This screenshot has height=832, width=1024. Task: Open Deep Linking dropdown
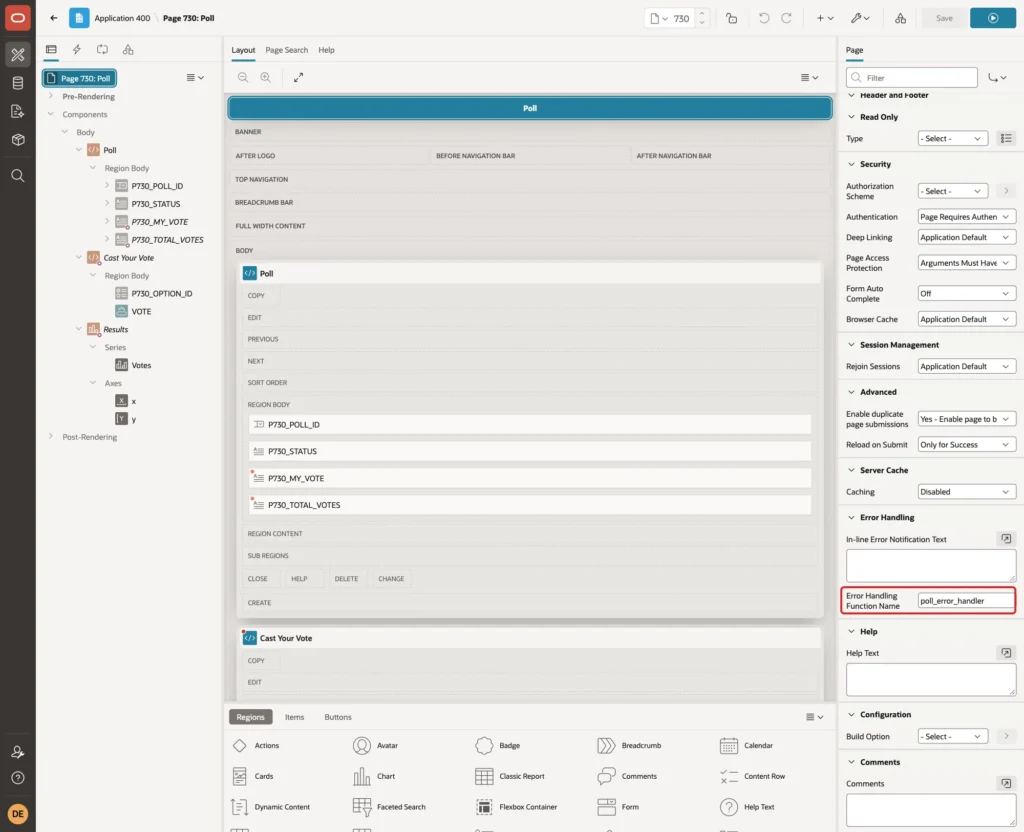tap(966, 237)
